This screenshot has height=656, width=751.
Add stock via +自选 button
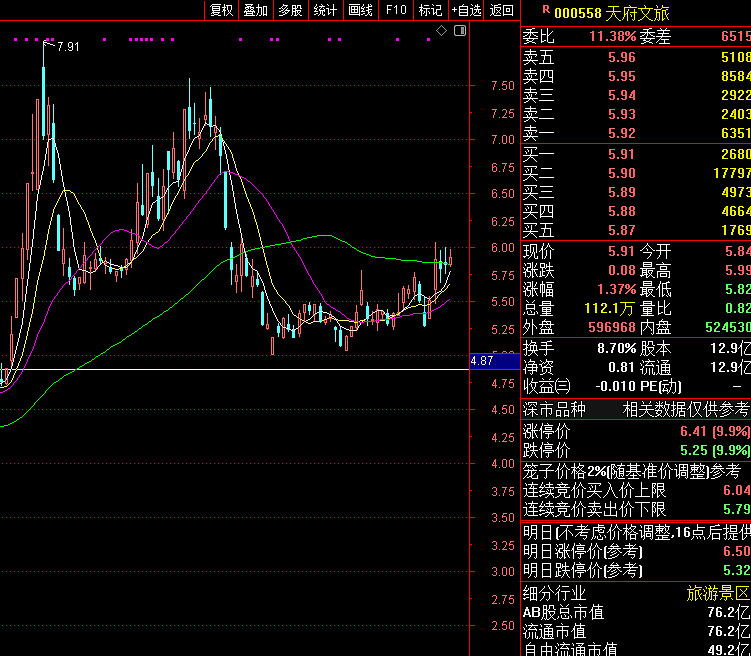click(x=466, y=10)
